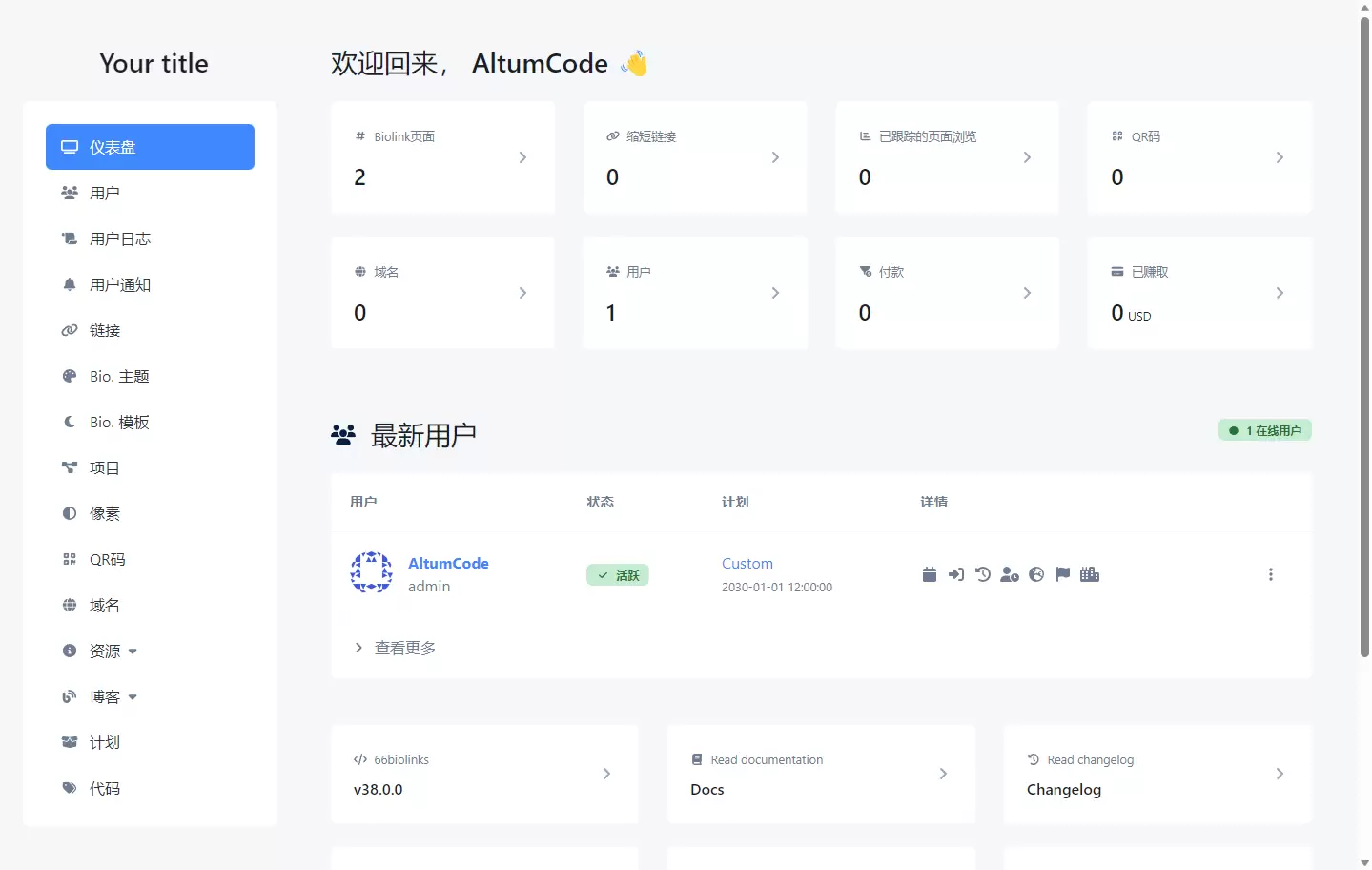Screen dimensions: 1372x870
Task: Click the globe icon in AltumCode details
Action: (x=1036, y=574)
